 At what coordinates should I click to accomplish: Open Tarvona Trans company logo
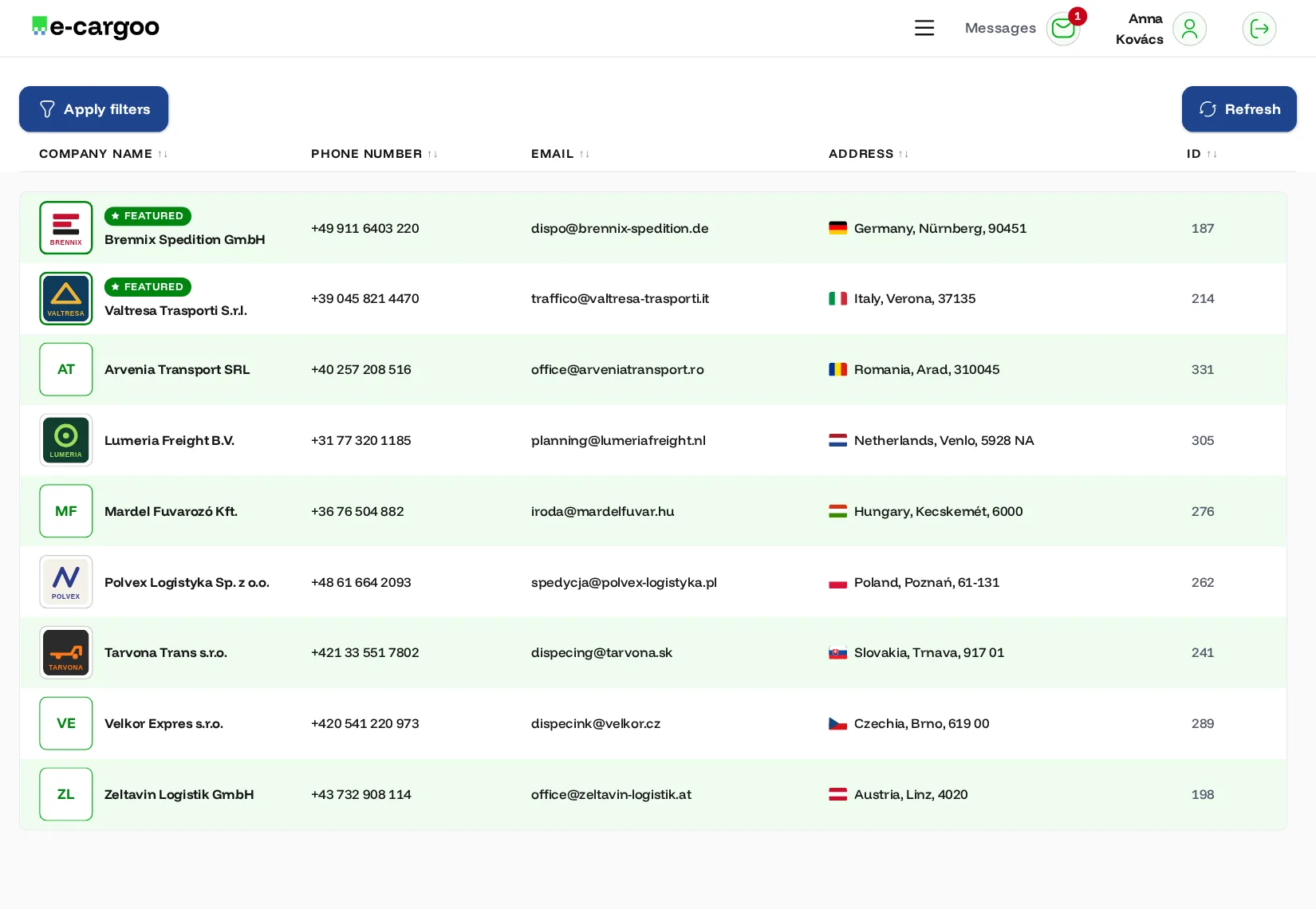coord(66,652)
